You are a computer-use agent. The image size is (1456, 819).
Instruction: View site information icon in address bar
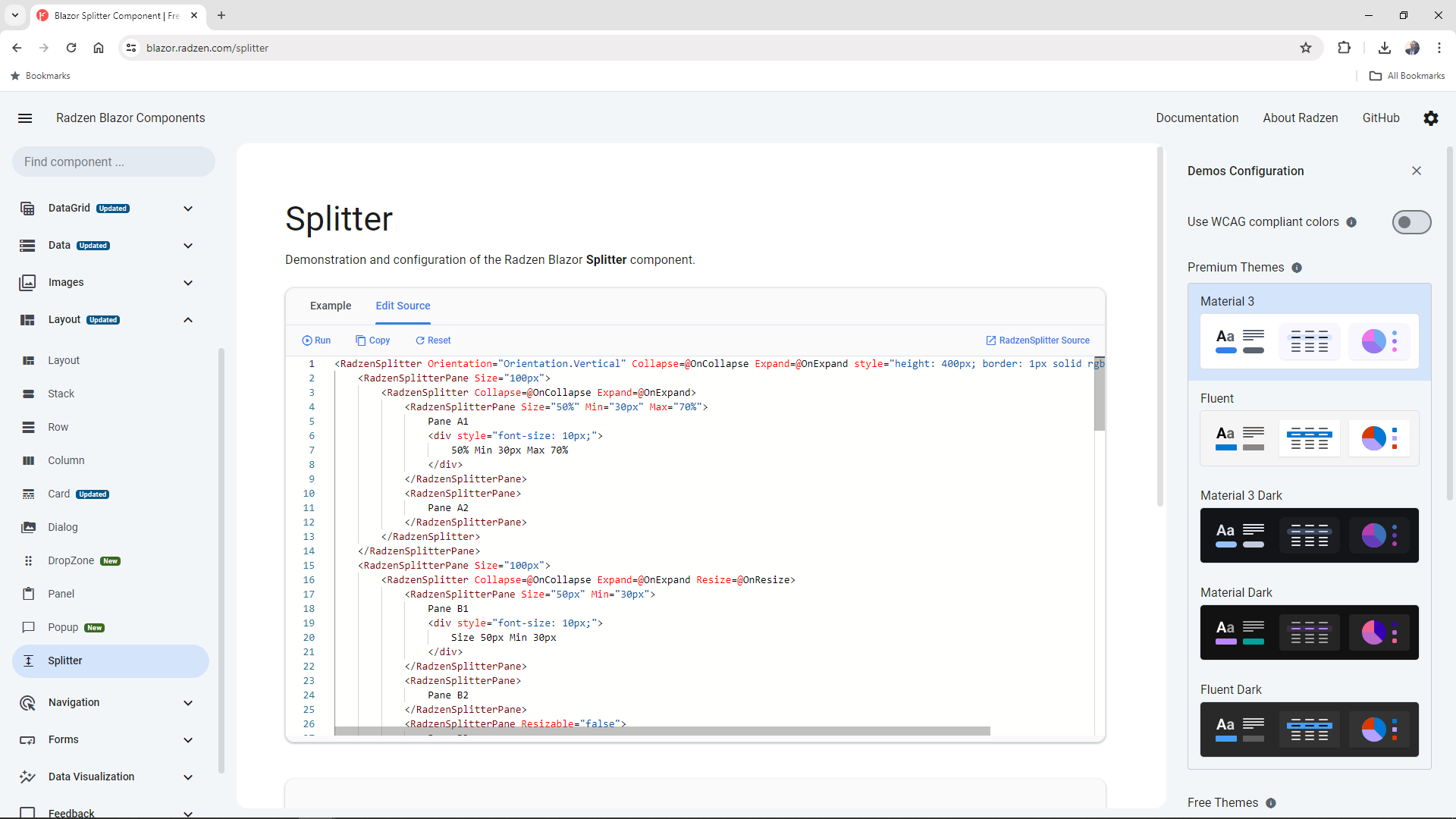click(x=131, y=48)
